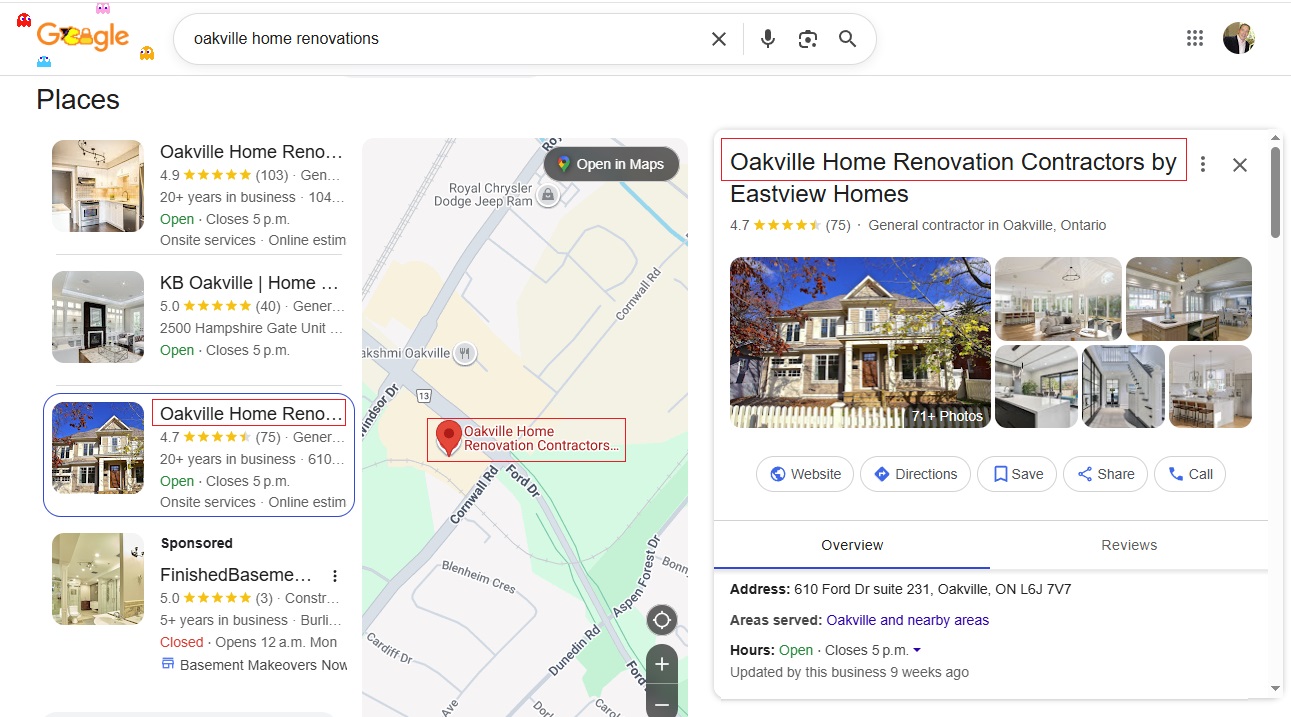Select the Overview tab
The width and height of the screenshot is (1291, 717).
coord(852,545)
